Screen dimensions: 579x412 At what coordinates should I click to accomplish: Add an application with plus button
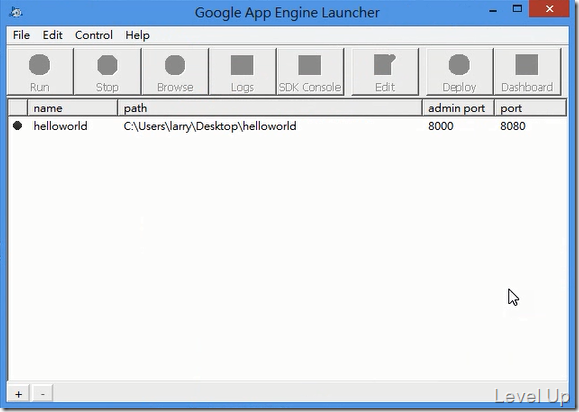(18, 394)
